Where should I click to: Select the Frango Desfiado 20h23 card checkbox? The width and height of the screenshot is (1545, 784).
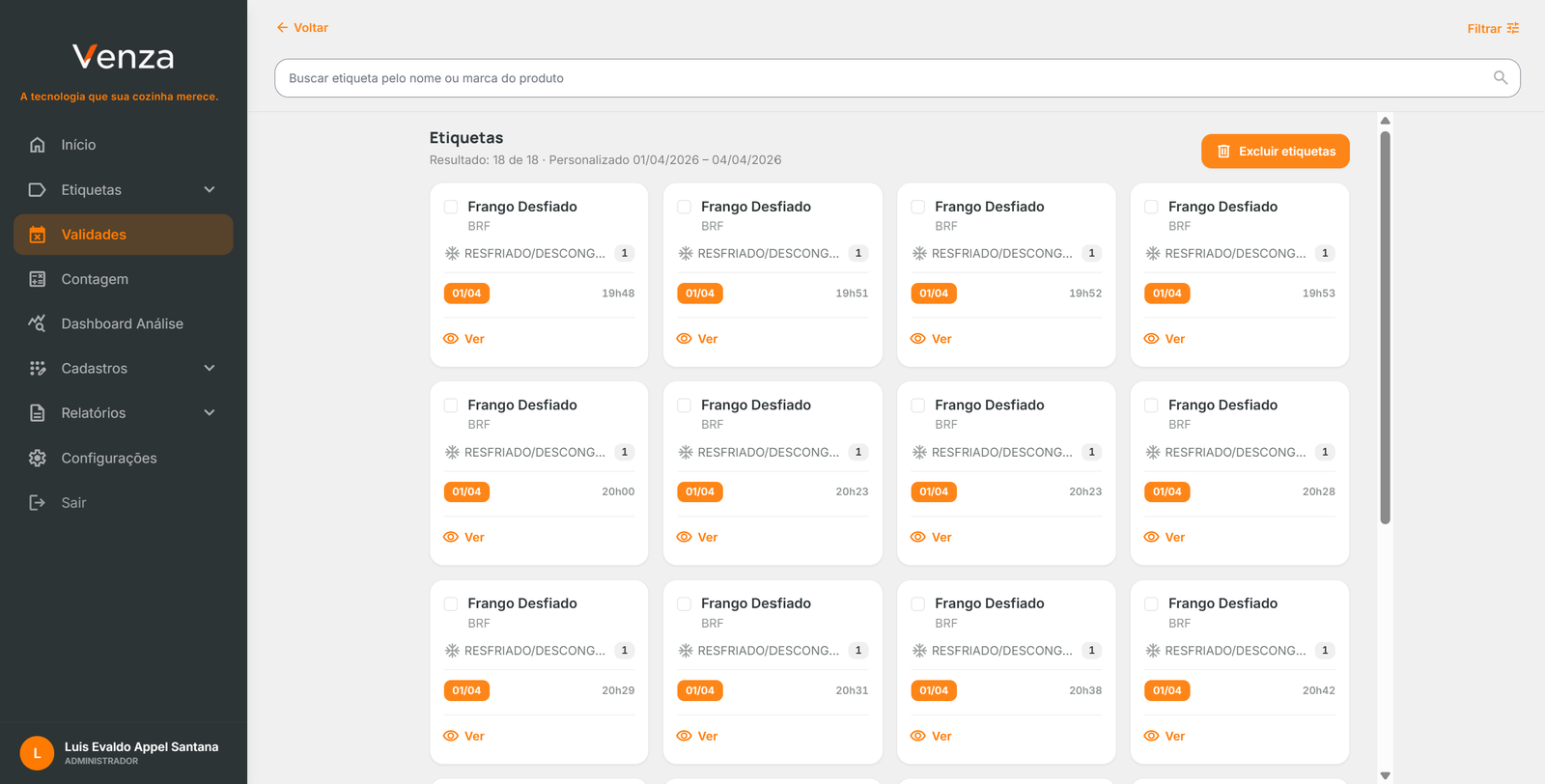click(x=684, y=406)
